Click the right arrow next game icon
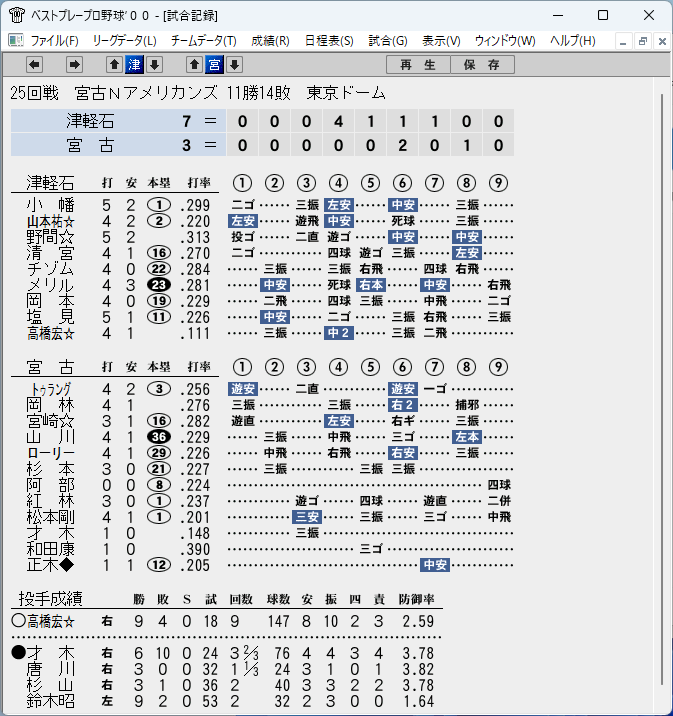 (74, 65)
